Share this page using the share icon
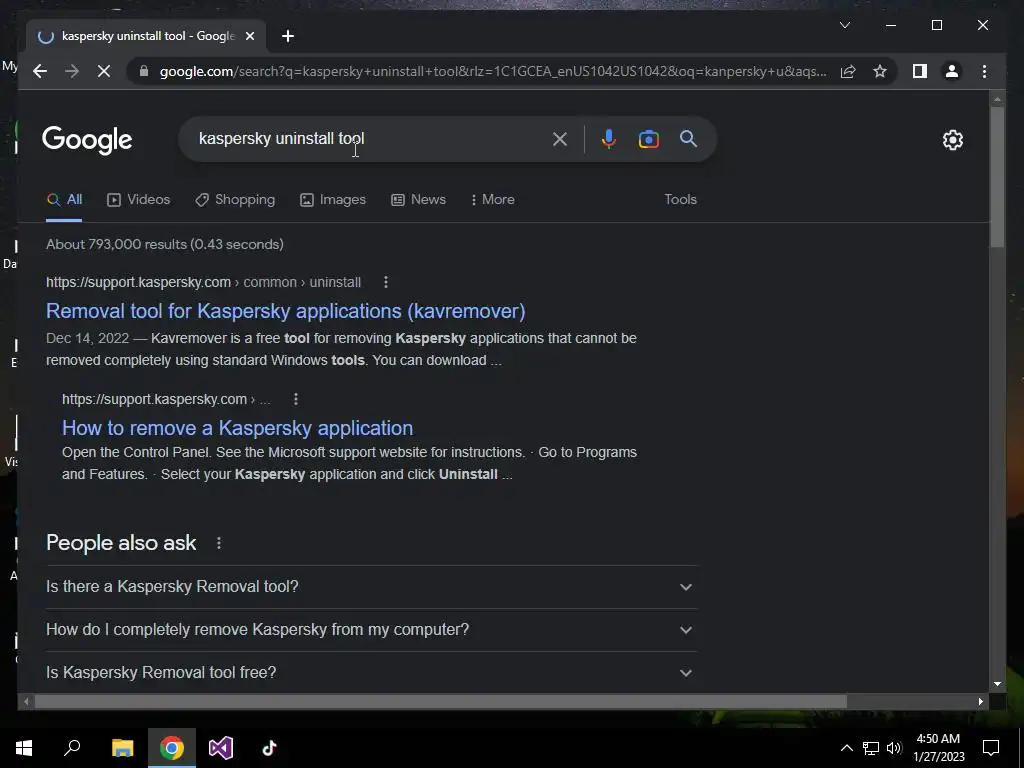Image resolution: width=1024 pixels, height=768 pixels. tap(848, 71)
